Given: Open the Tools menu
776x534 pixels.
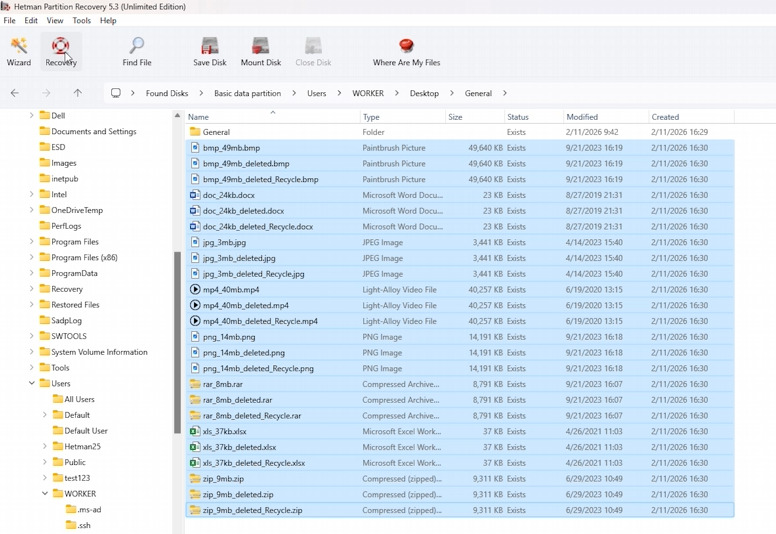Looking at the screenshot, I should tap(82, 20).
